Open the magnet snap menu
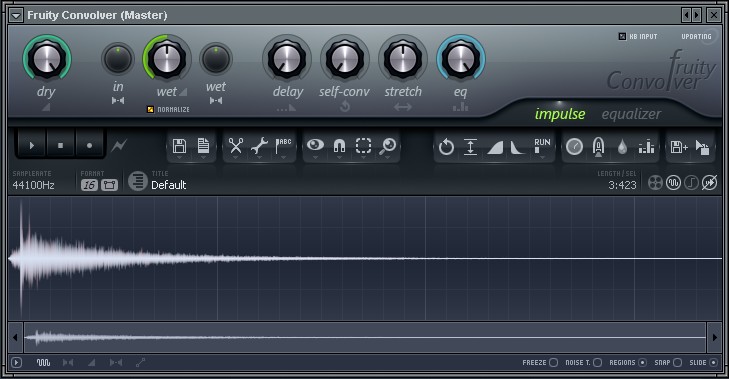This screenshot has width=729, height=379. pos(339,146)
